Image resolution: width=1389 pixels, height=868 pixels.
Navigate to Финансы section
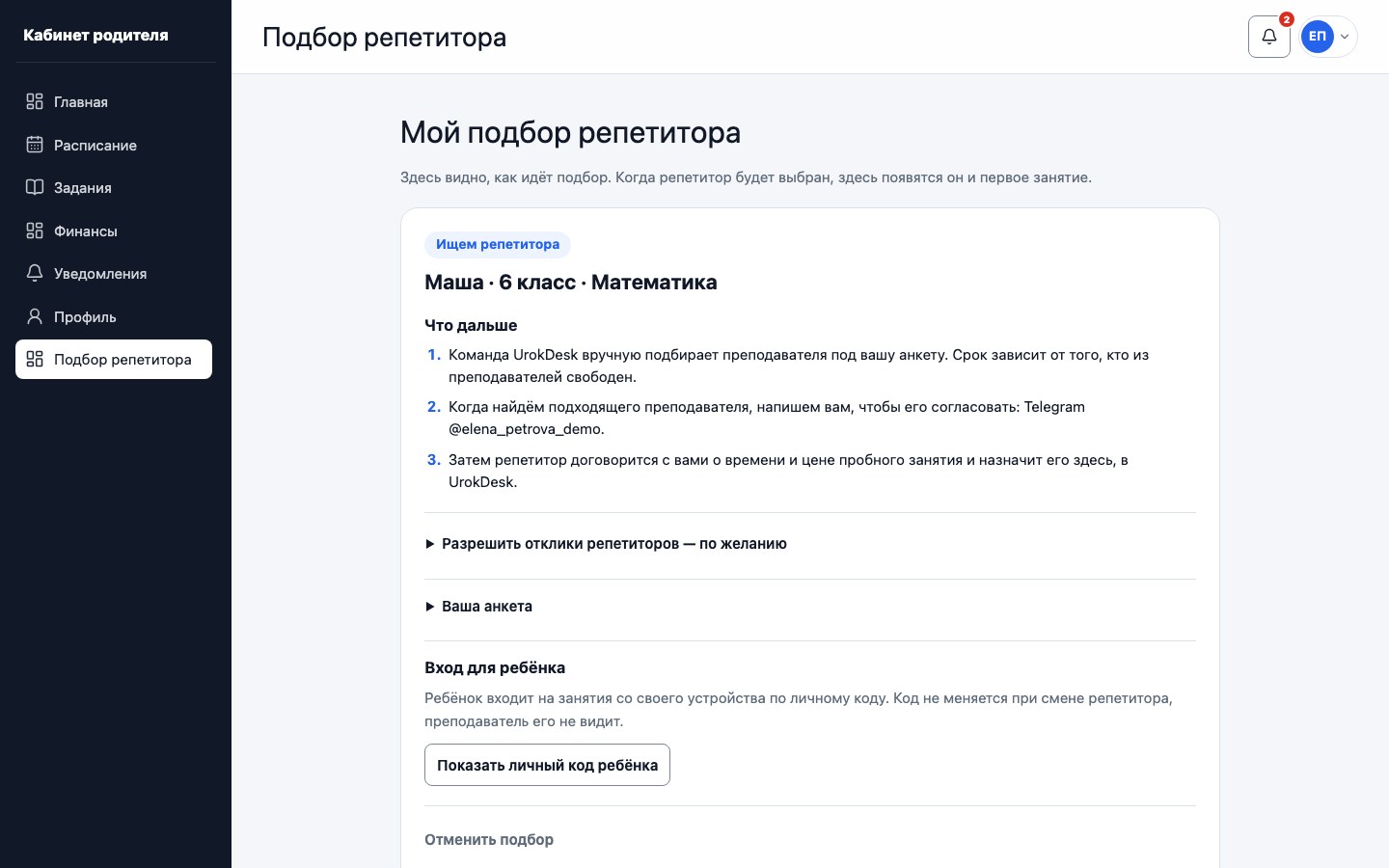(114, 231)
